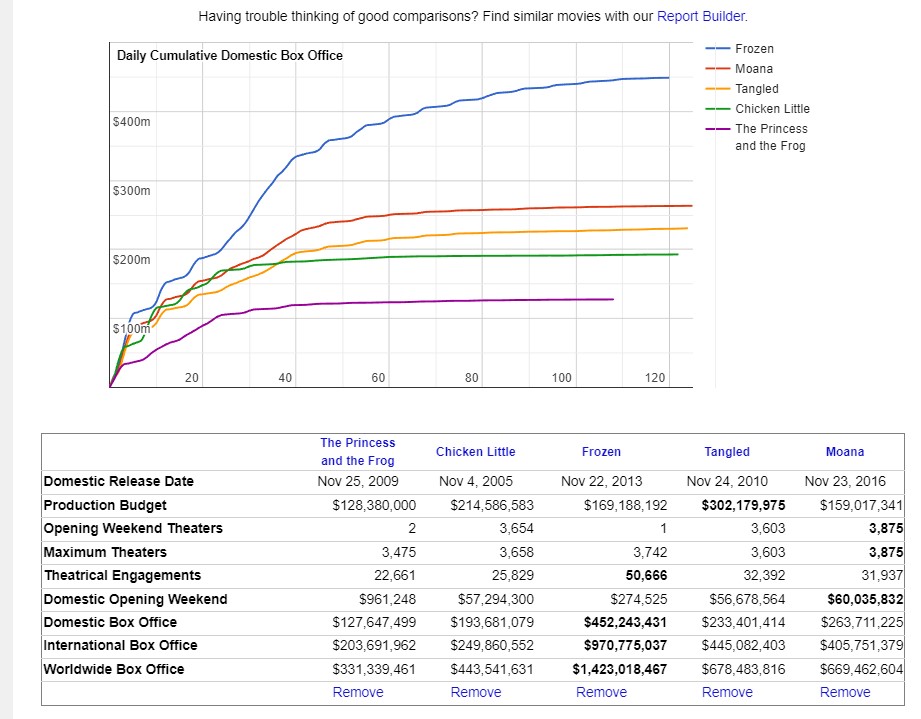Click the $1,423,018,467 worldwide box office value
Screen dimensions: 921x719
620,669
